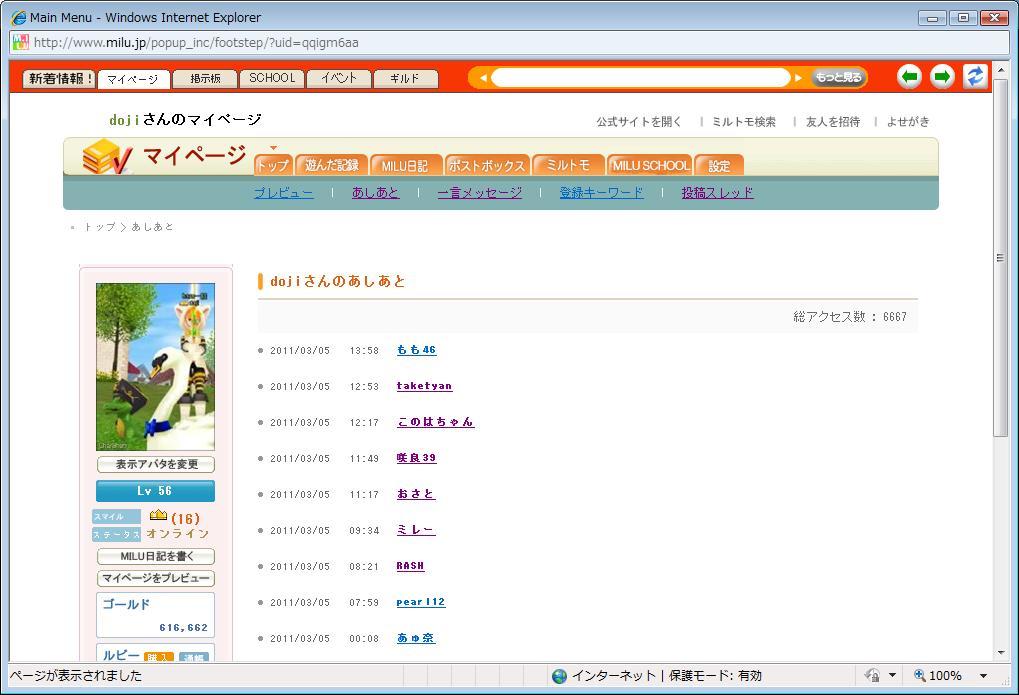Click the gold crown smile icon
The height and width of the screenshot is (695, 1019).
tap(158, 516)
